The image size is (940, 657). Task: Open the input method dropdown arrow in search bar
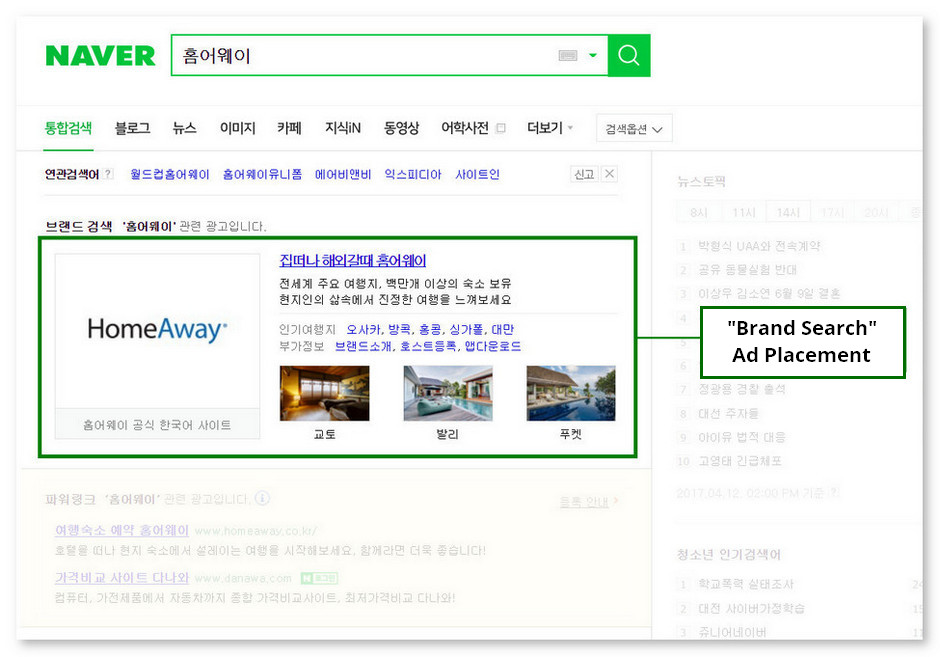tap(594, 56)
